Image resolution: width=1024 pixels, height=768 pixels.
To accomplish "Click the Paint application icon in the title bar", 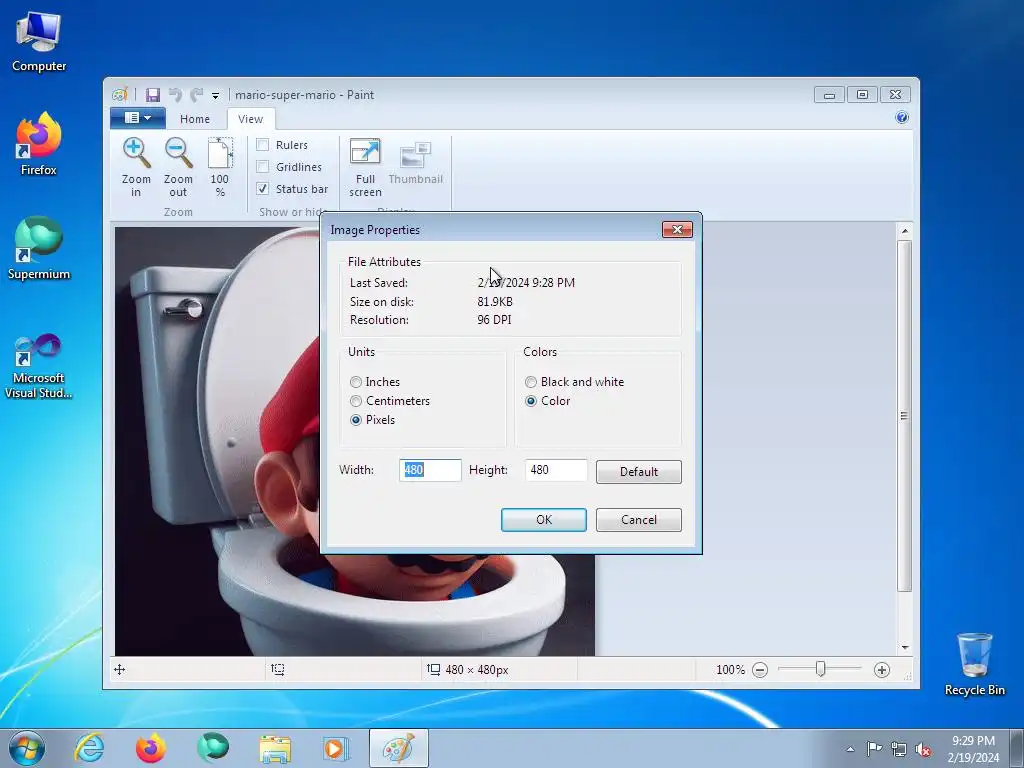I will (x=120, y=95).
